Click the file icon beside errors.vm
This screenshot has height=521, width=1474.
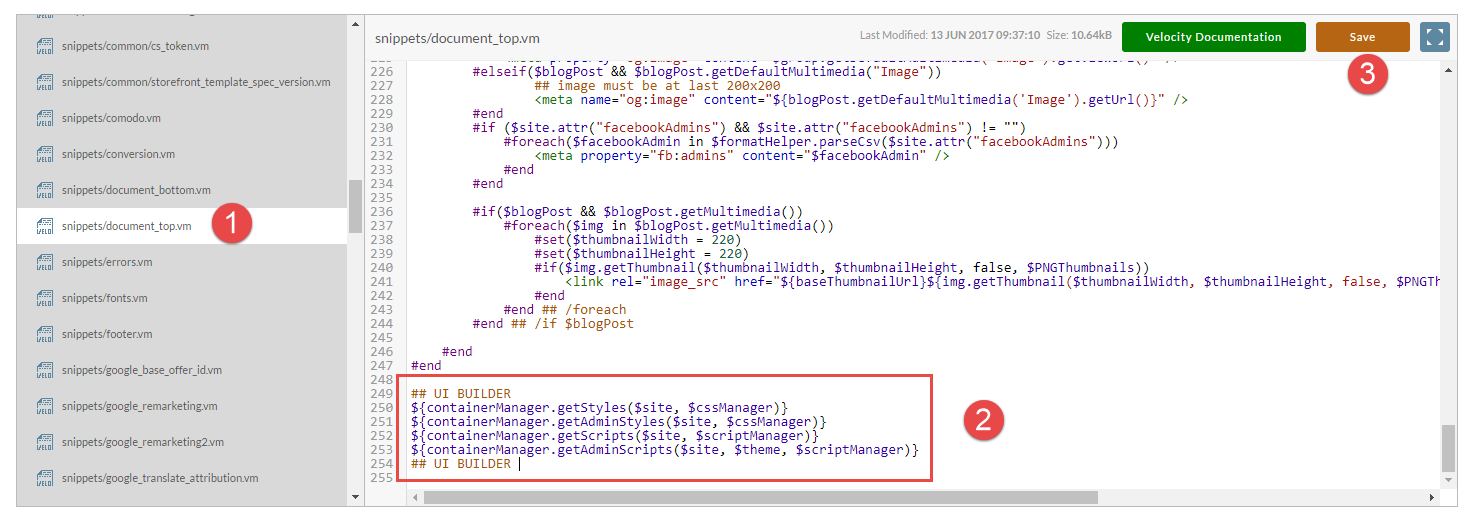point(44,262)
